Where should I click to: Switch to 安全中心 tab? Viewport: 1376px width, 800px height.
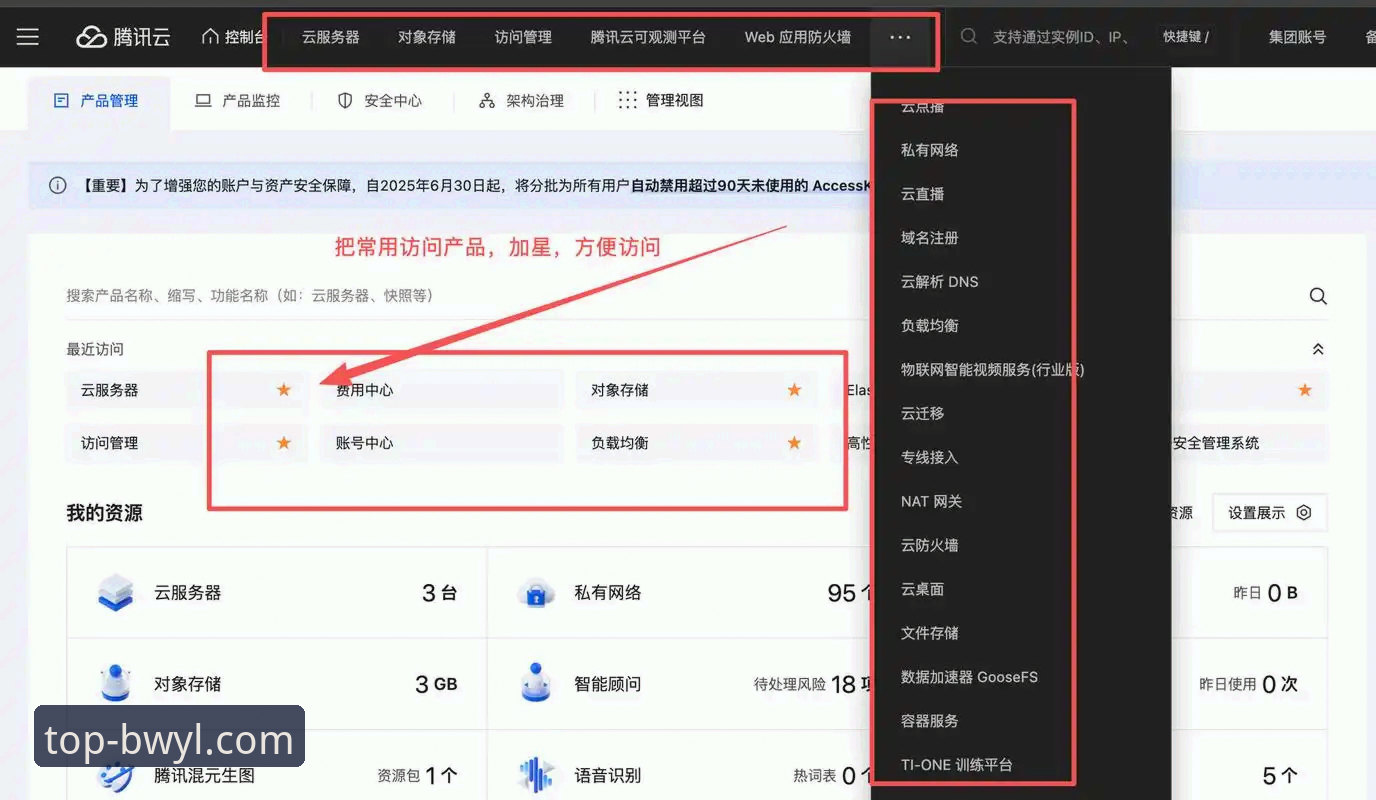pyautogui.click(x=380, y=101)
